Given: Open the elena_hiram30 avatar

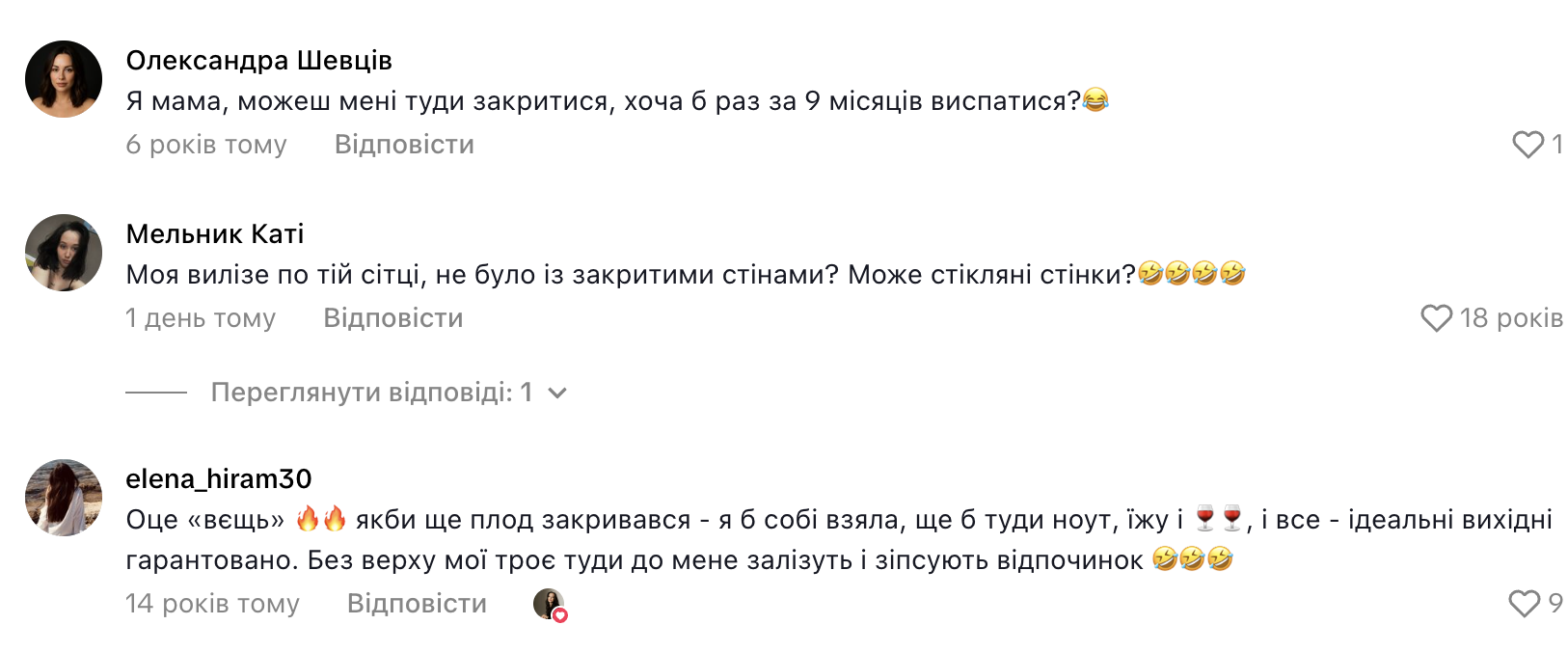Looking at the screenshot, I should [x=64, y=498].
